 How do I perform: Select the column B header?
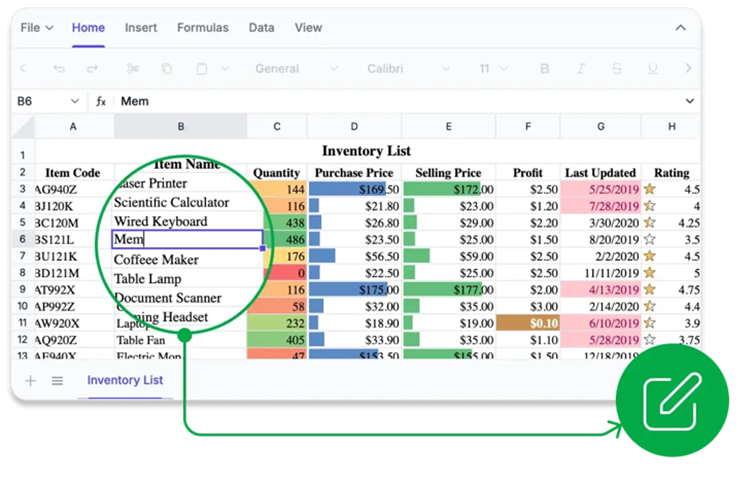pos(181,127)
